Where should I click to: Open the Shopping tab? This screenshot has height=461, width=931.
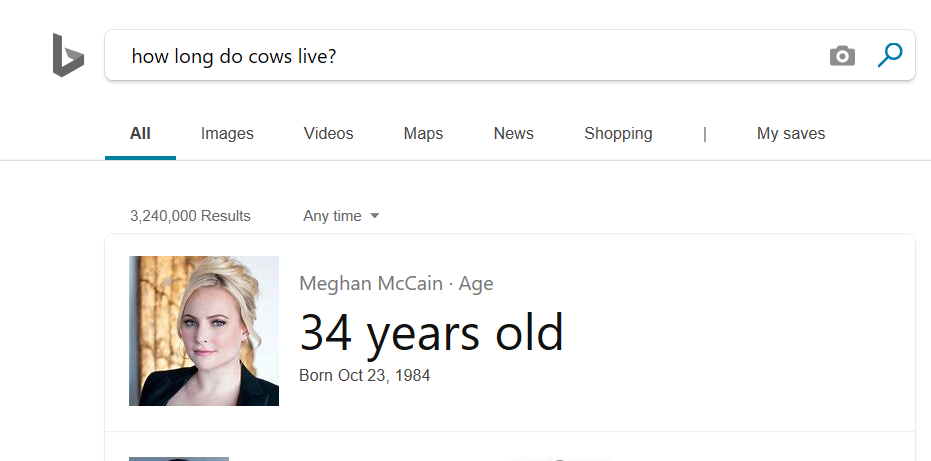[618, 134]
